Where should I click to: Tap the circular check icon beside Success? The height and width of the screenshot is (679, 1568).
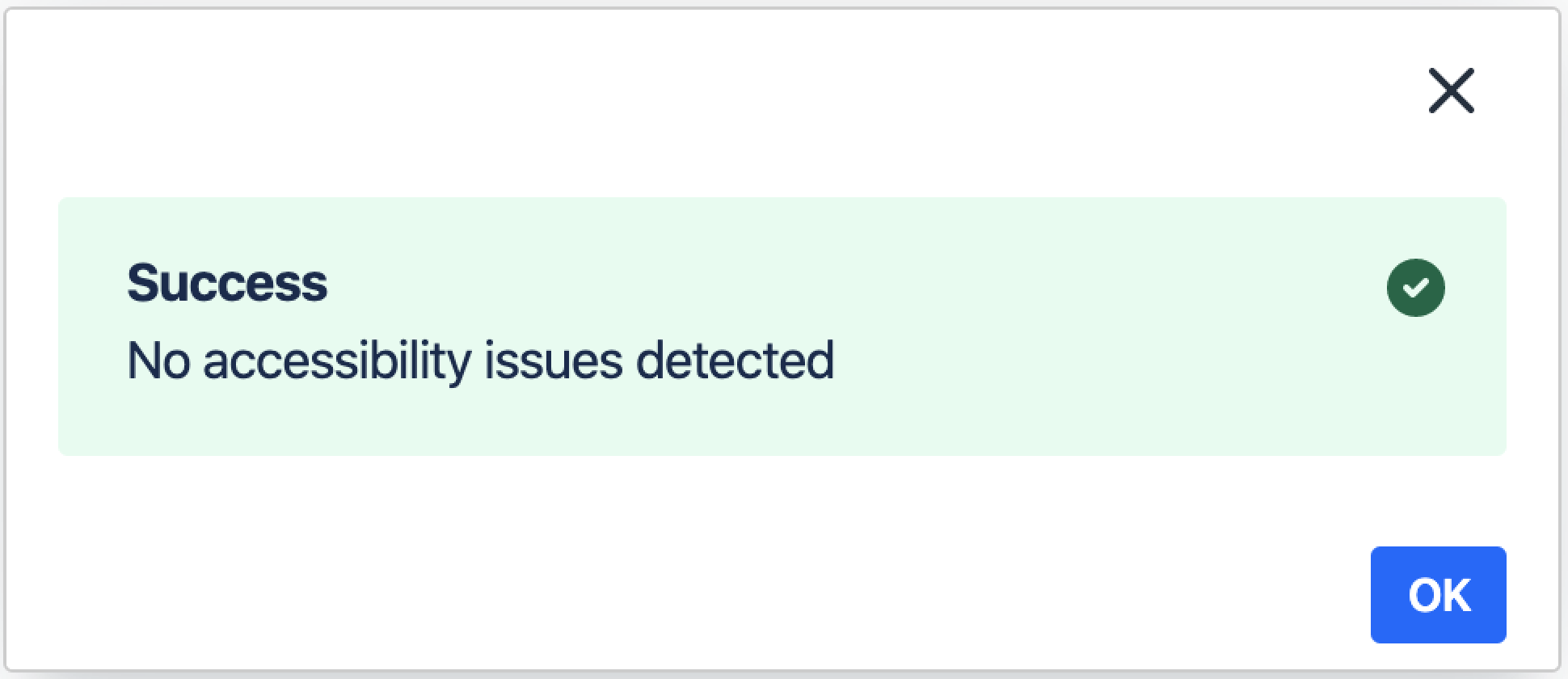[x=1415, y=288]
